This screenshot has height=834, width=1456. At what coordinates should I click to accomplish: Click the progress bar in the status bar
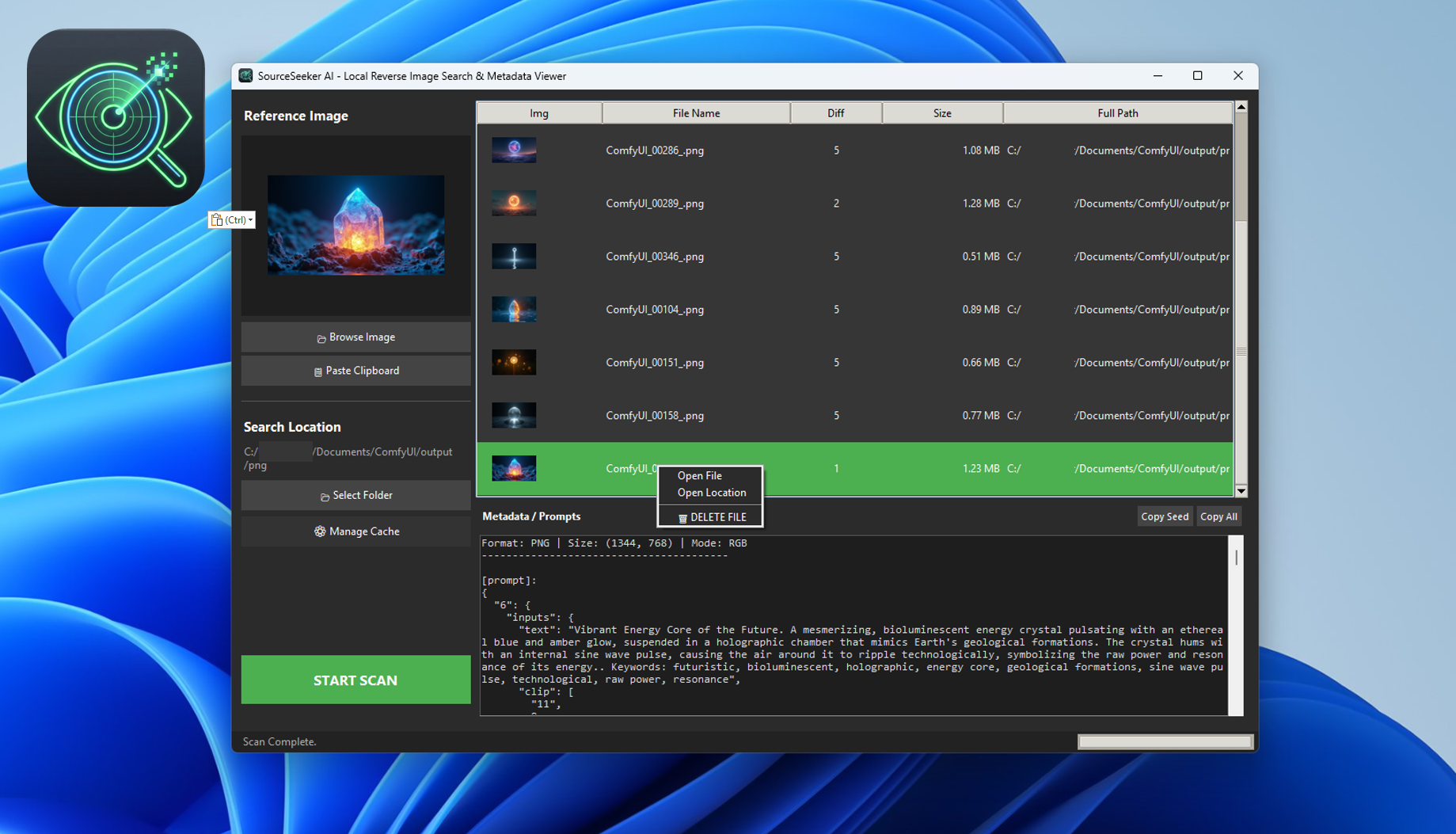(1164, 741)
